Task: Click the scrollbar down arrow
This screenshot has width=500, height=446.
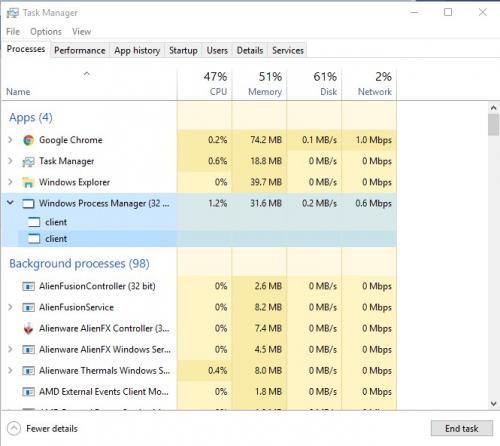Action: pos(494,404)
